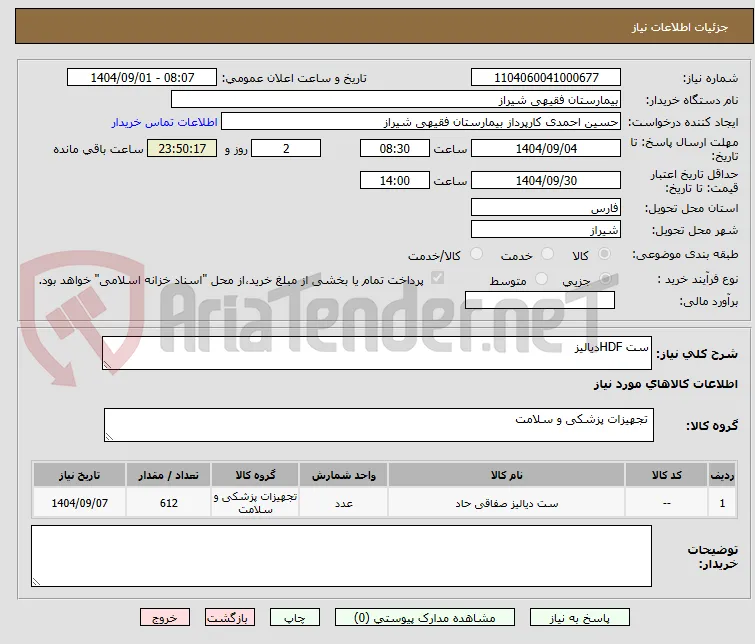
Task: Click the واحد شمارش column header
Action: point(344,475)
